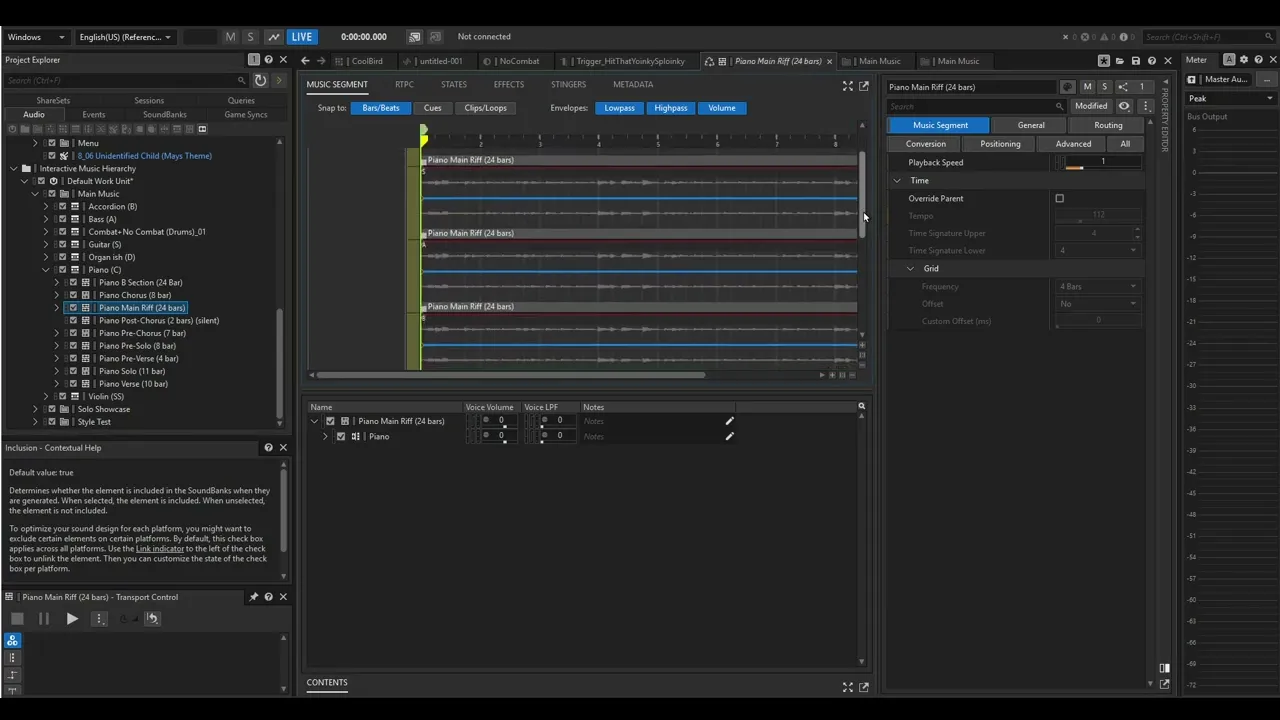Toggle inclusion of Piano Chorus (8 bar)

coord(73,295)
